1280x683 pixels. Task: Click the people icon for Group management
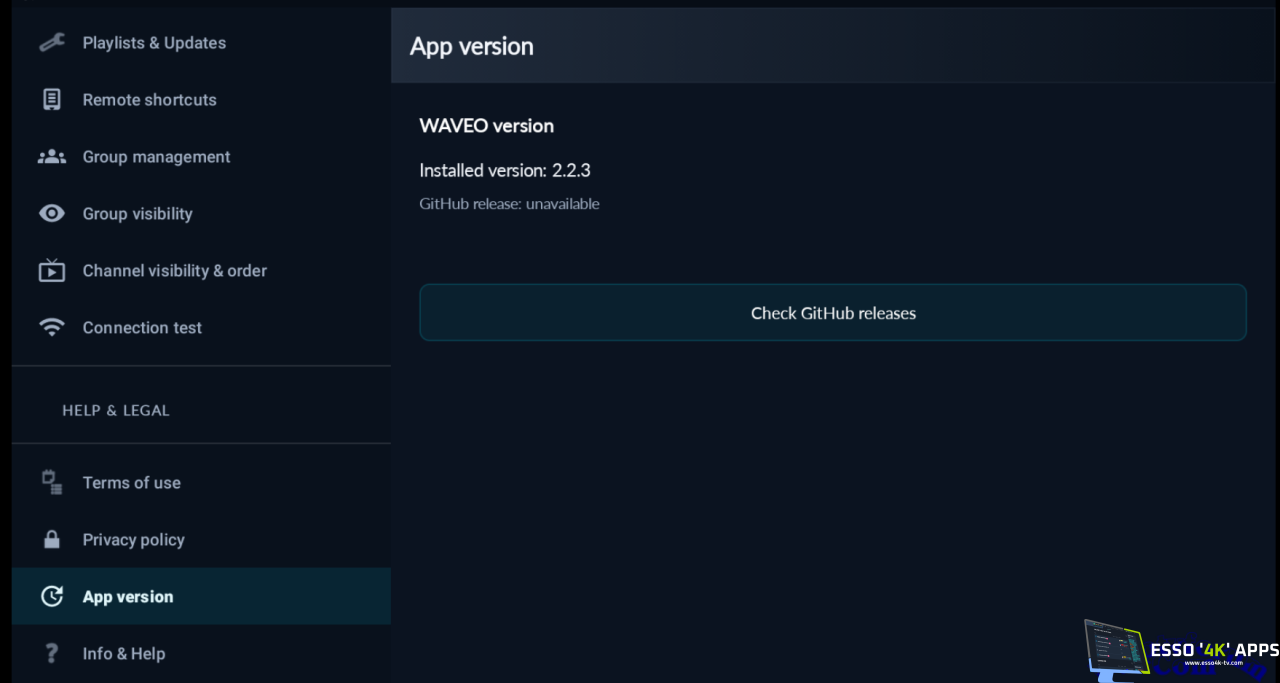click(x=52, y=156)
